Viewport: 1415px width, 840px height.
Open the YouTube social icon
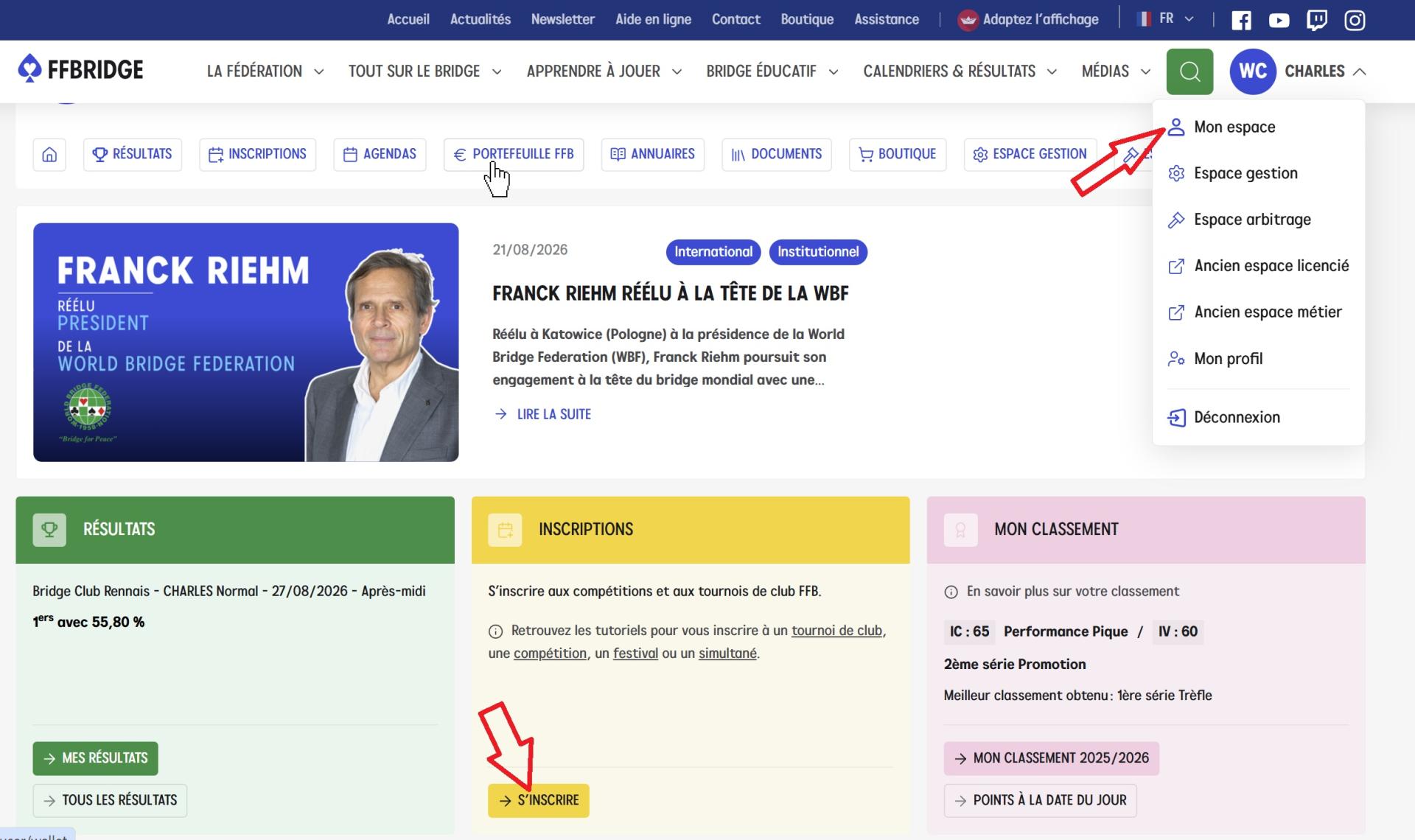point(1279,20)
